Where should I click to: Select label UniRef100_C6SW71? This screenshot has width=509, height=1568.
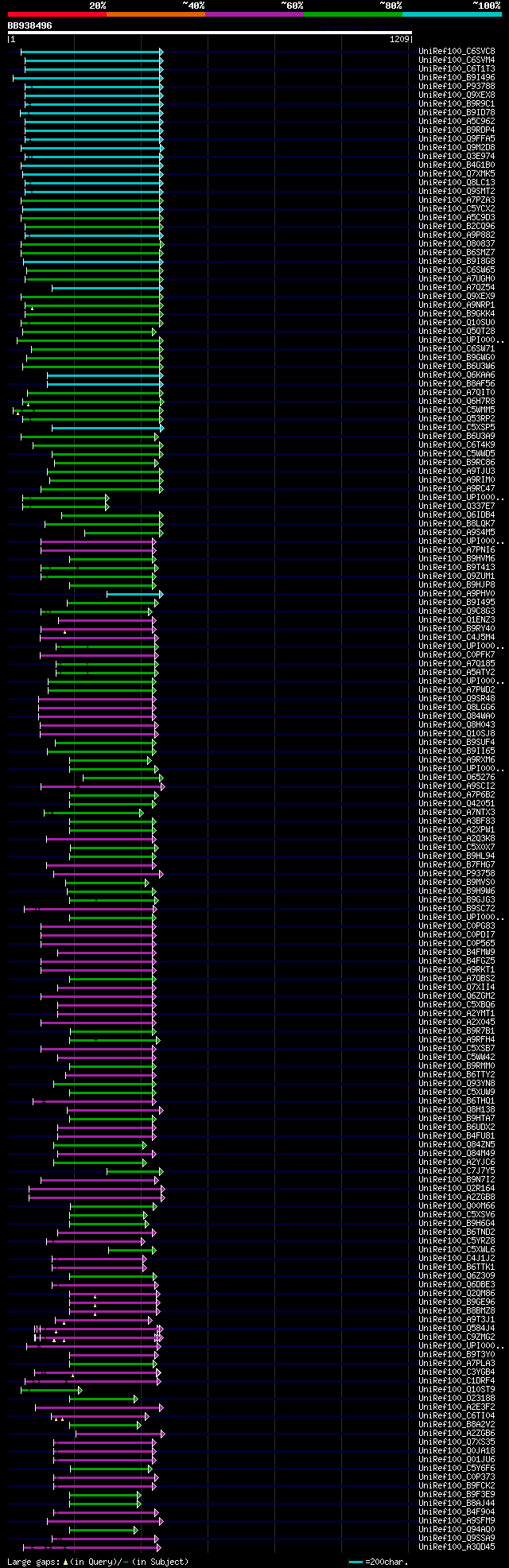tap(457, 348)
